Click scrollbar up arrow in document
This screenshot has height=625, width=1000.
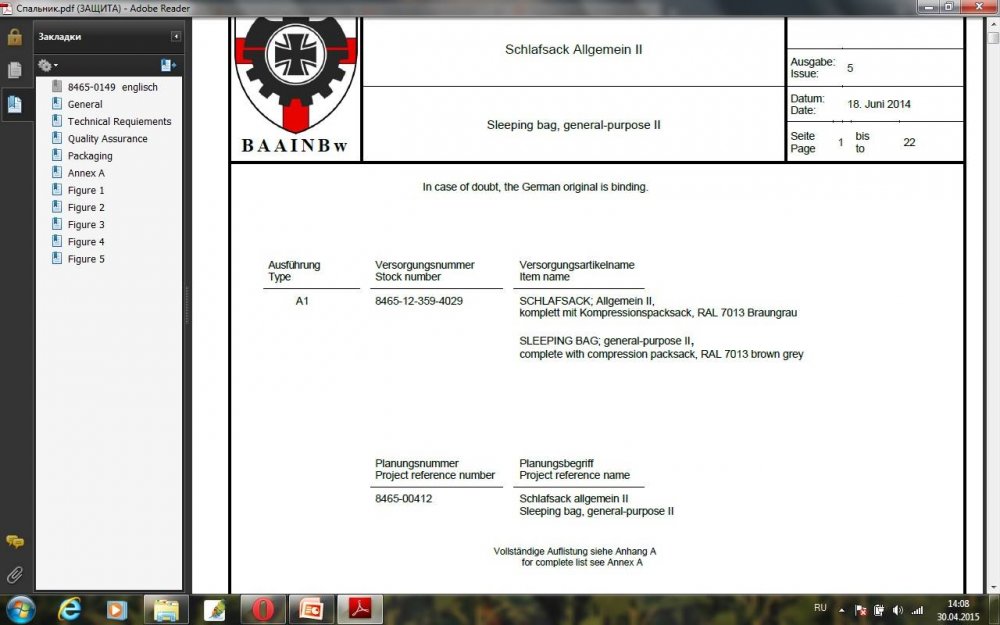click(993, 22)
